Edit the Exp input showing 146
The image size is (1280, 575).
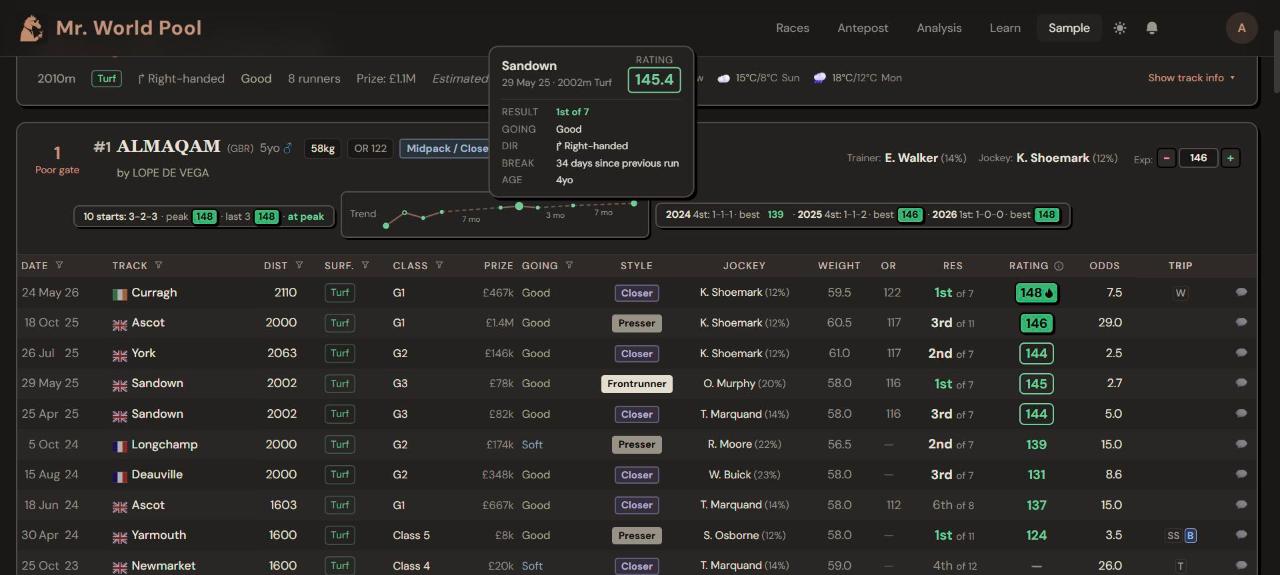(1198, 158)
